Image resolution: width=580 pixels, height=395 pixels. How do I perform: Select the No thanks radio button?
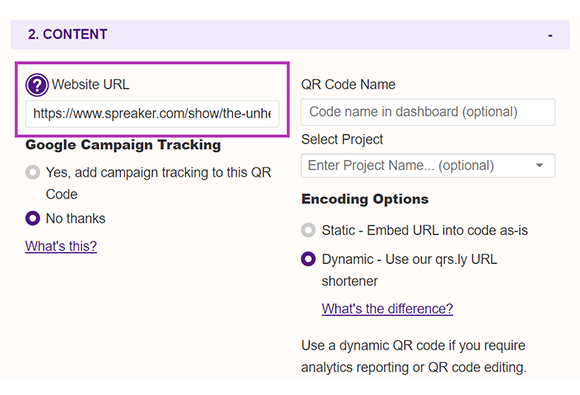tap(33, 218)
